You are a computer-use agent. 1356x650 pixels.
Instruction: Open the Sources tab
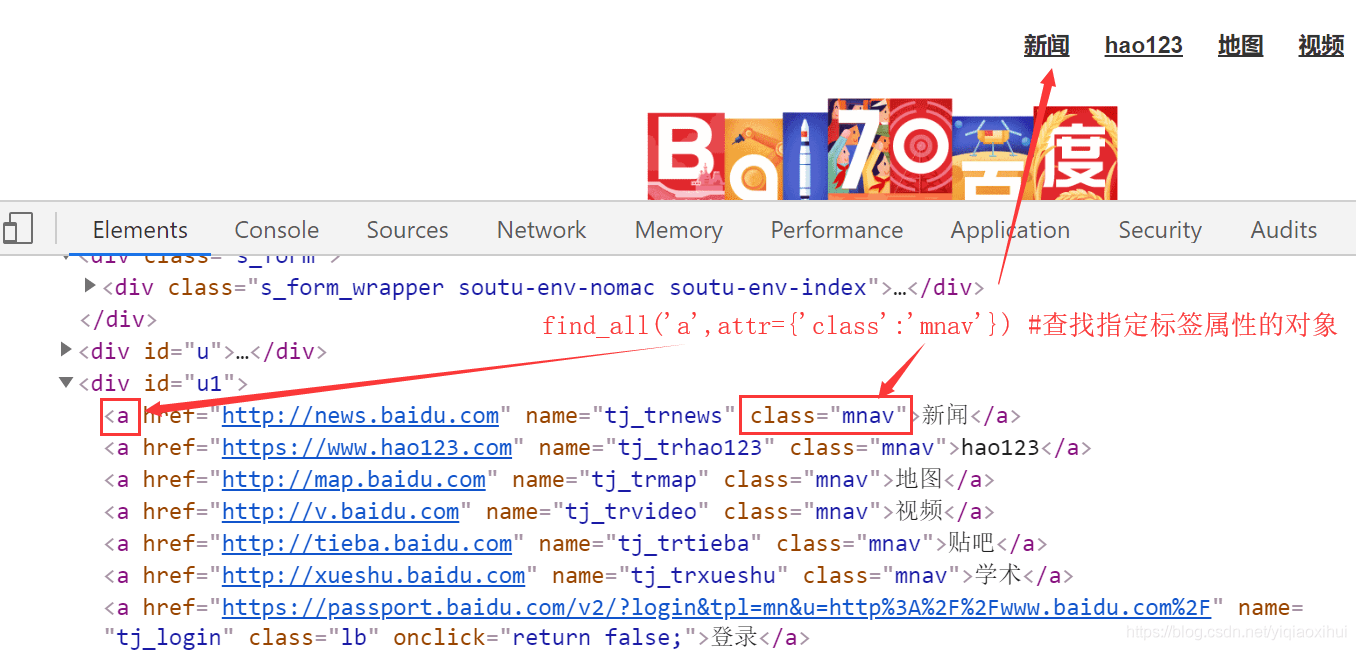click(x=407, y=230)
